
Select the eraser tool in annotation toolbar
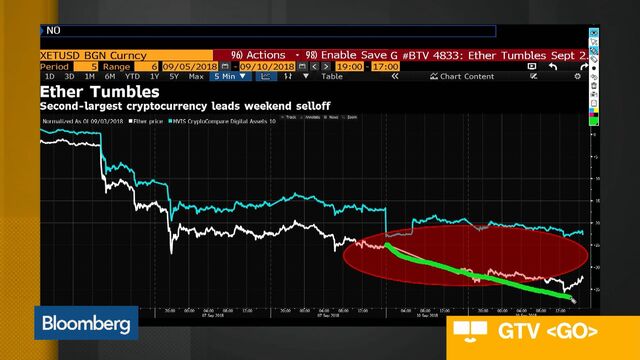tap(594, 60)
